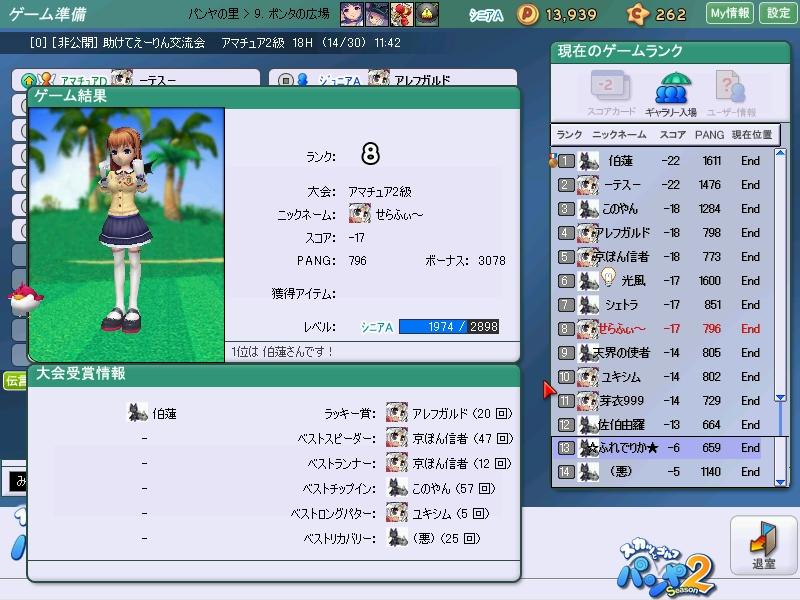Click ベストリカバリー winner (悪) (25 回)
The width and height of the screenshot is (800, 600).
(x=433, y=538)
